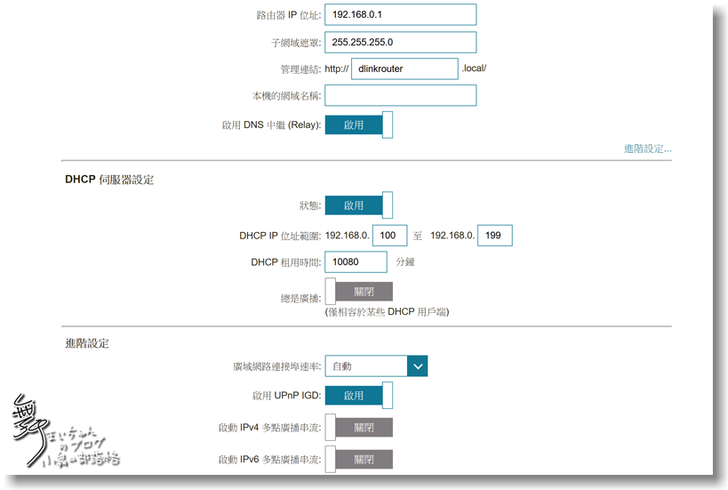Click the 啟用 DNS 中繼 (Relay) label
The height and width of the screenshot is (490, 728).
(x=271, y=125)
